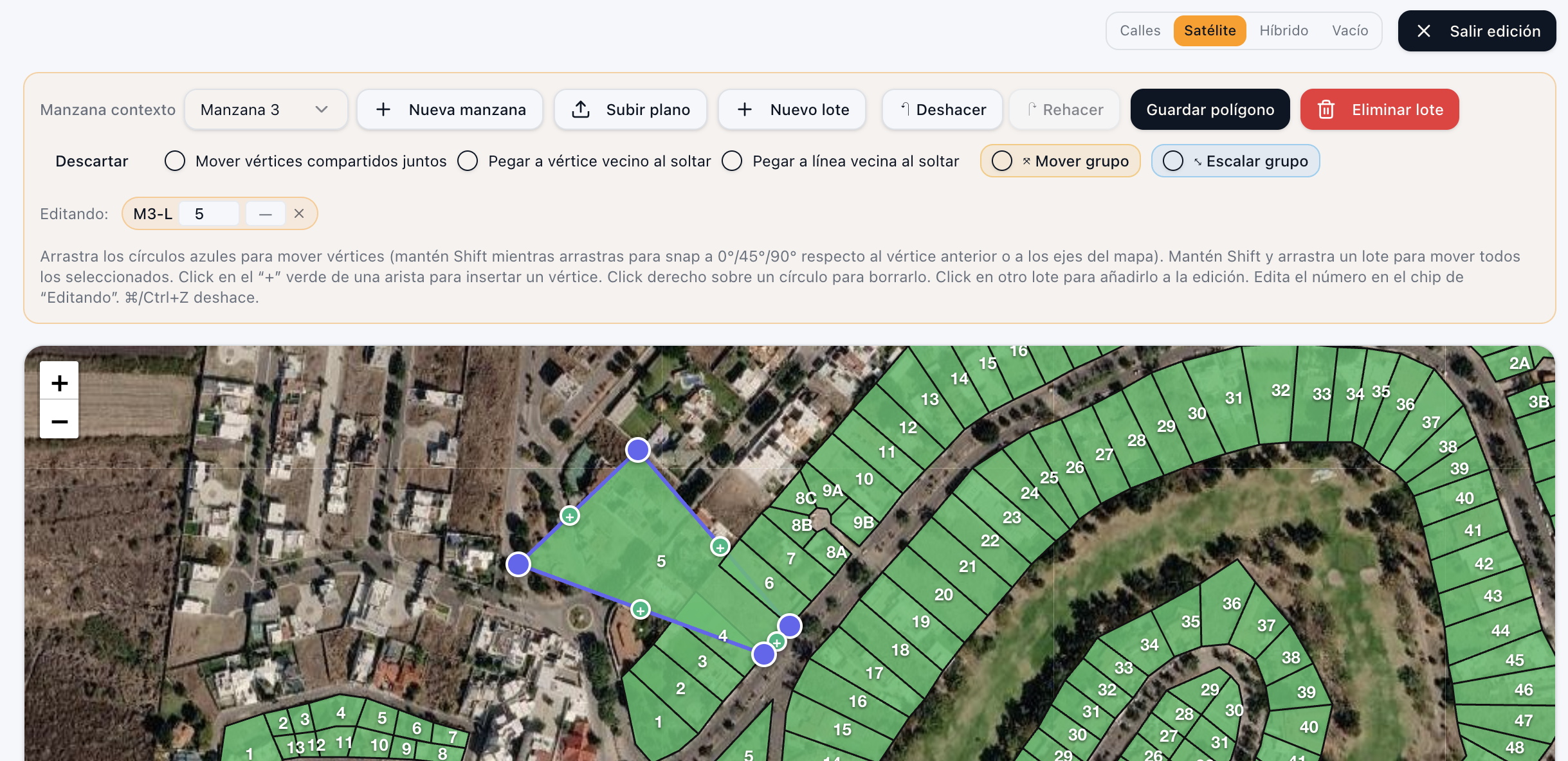Click the lot number field showing 5
The width and height of the screenshot is (1568, 761).
coord(209,213)
